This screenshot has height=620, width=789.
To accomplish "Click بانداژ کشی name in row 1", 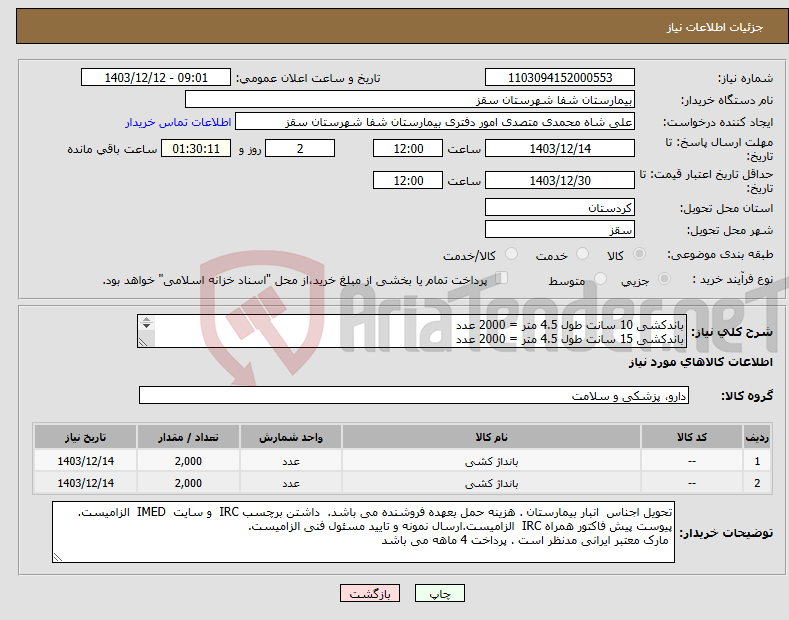I will pyautogui.click(x=491, y=461).
